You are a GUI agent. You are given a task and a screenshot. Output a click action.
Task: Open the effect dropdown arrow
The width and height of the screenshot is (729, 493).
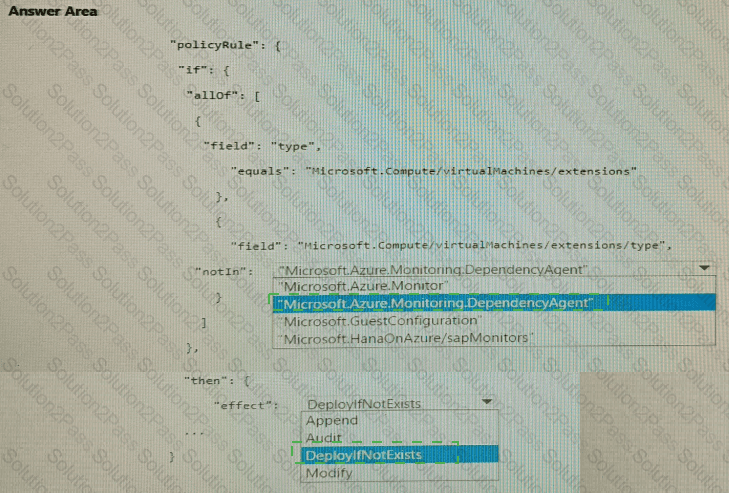pos(487,401)
